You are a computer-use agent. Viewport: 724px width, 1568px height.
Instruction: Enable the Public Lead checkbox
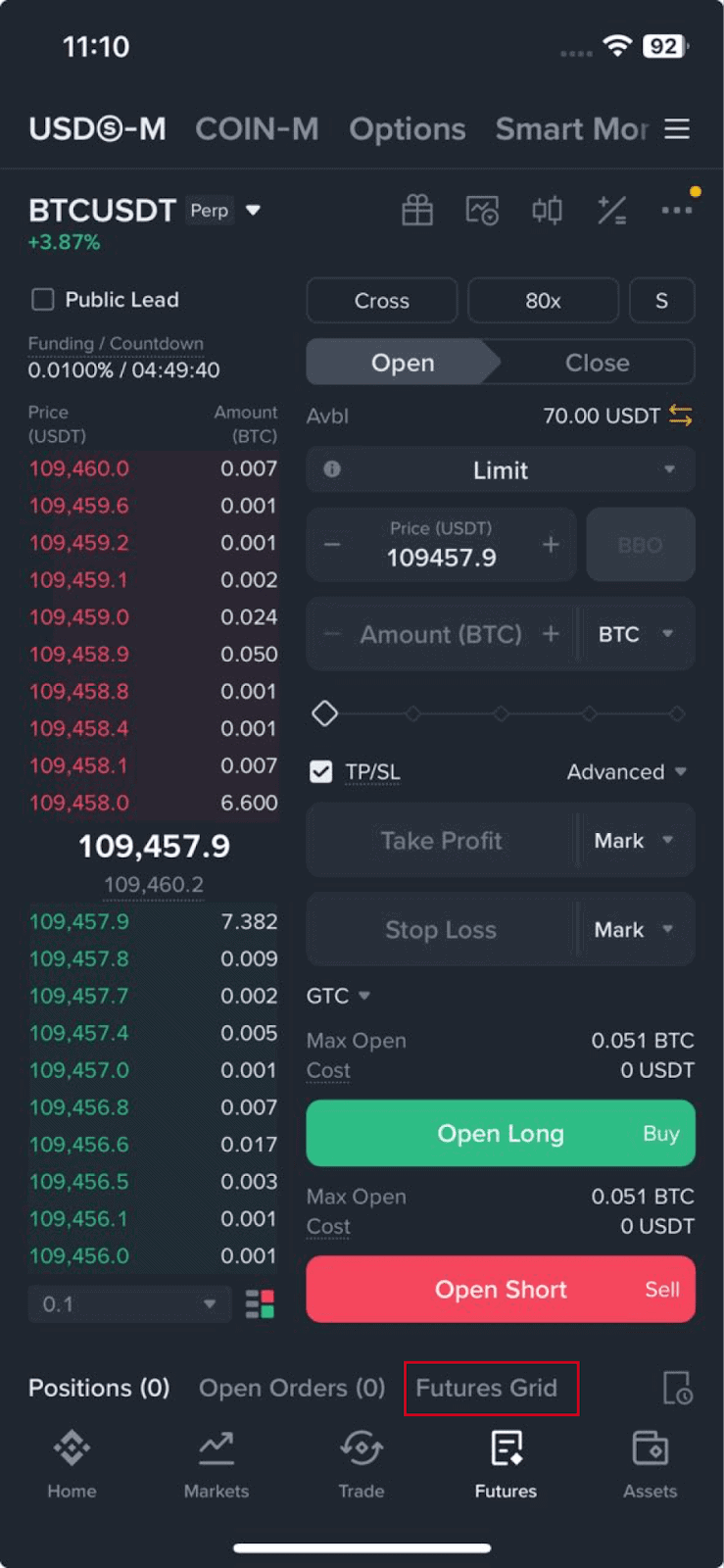pyautogui.click(x=43, y=300)
